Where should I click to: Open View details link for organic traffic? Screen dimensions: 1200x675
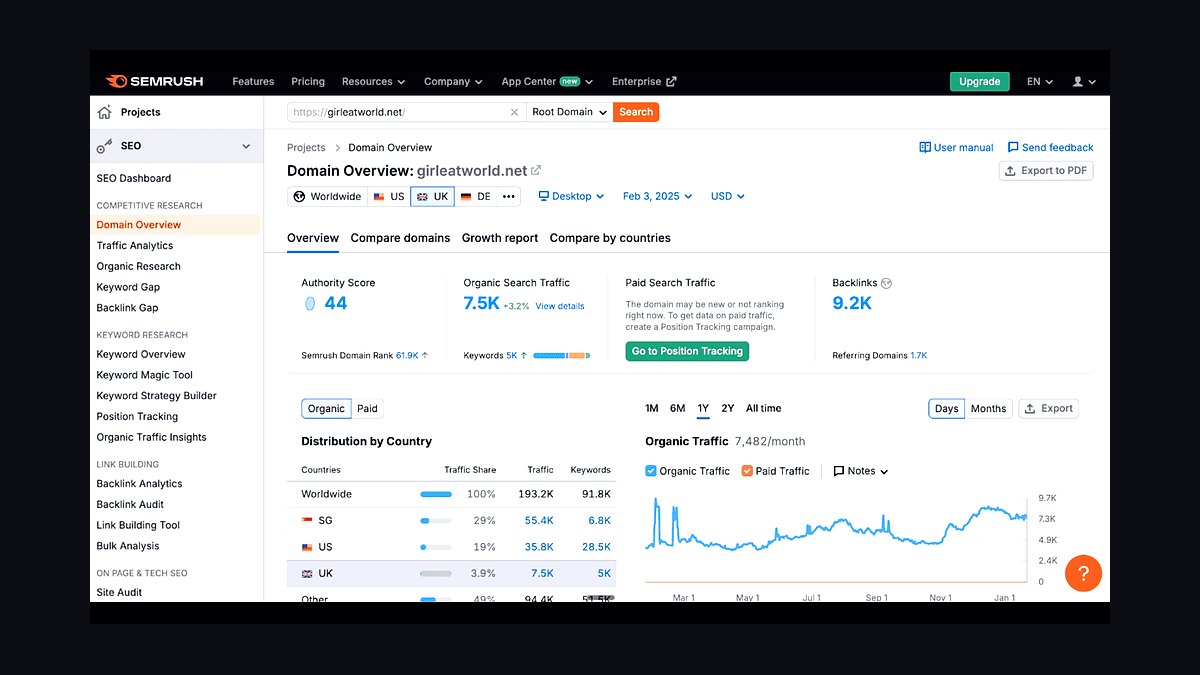[x=560, y=306]
